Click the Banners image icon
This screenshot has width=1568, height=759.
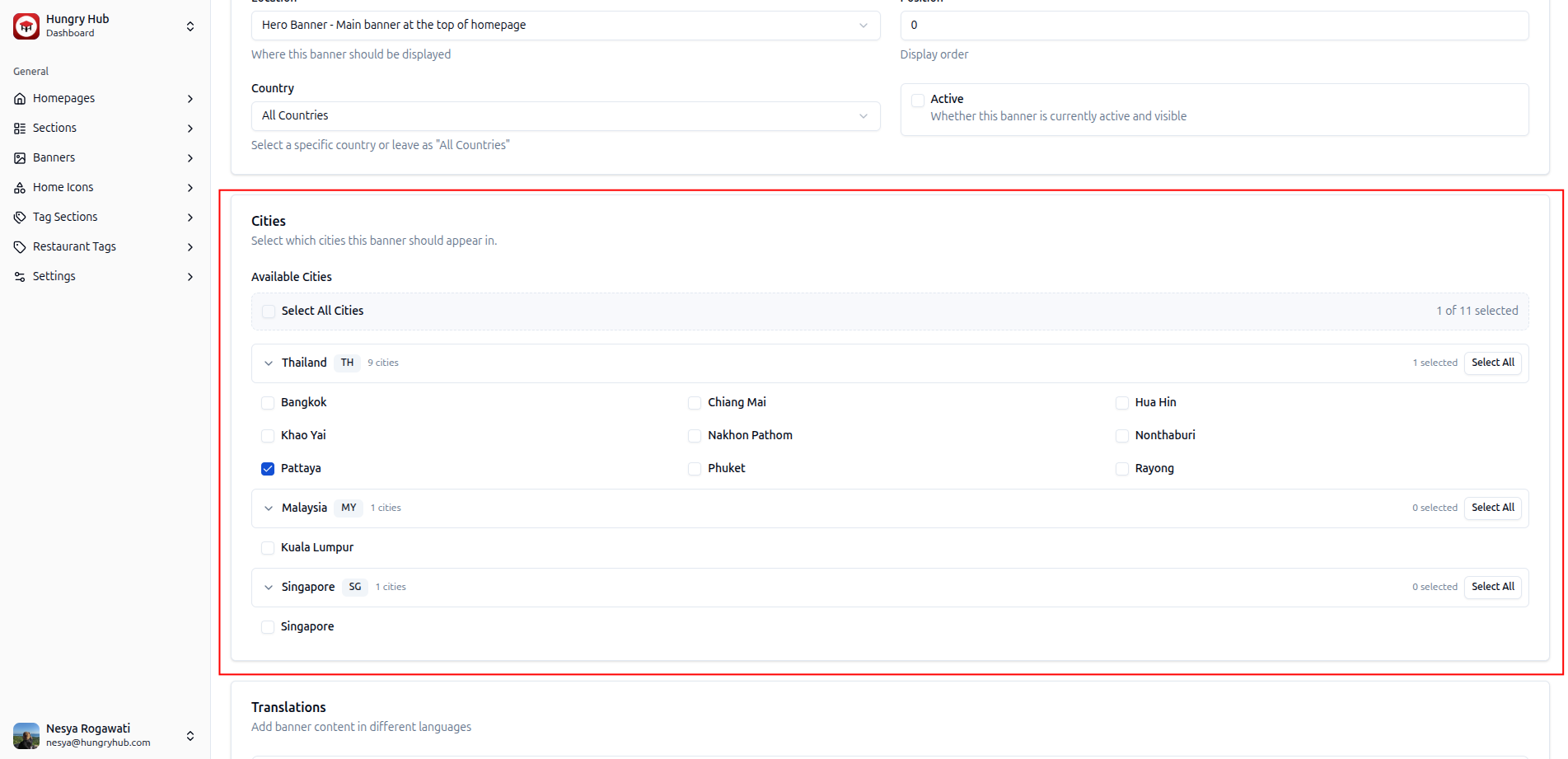(20, 158)
